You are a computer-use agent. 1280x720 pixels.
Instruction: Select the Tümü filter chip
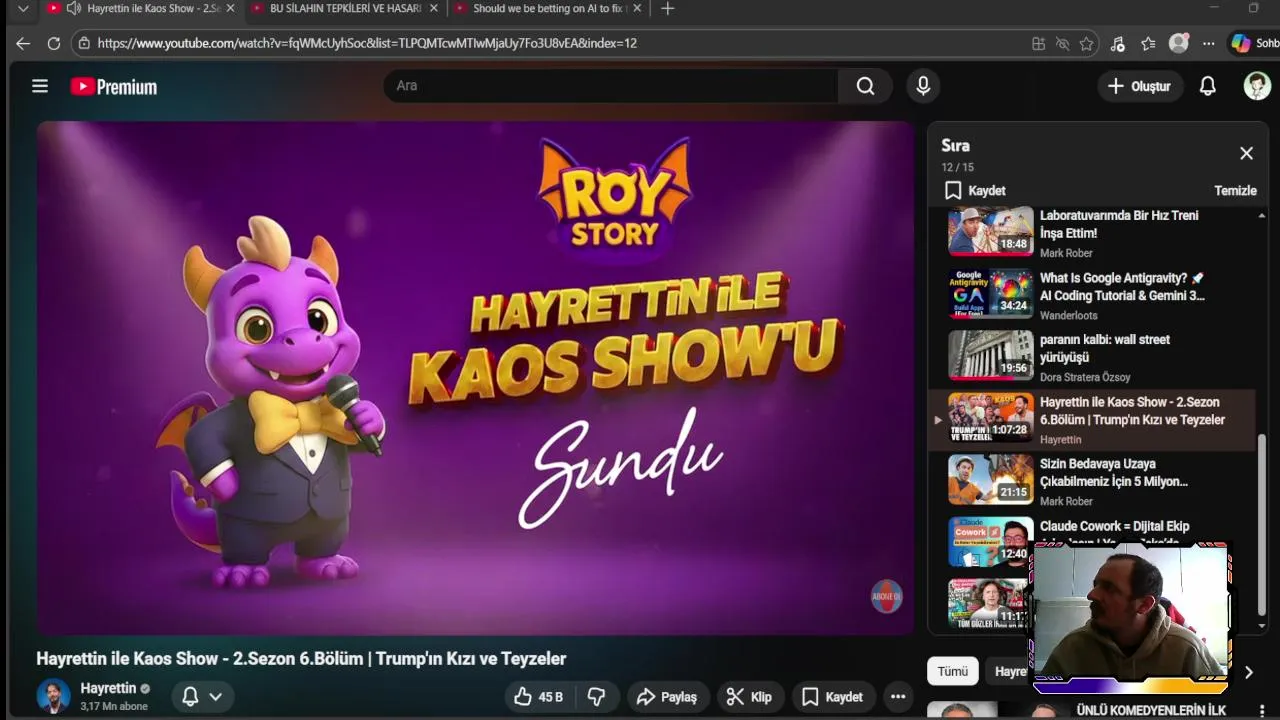click(x=952, y=671)
